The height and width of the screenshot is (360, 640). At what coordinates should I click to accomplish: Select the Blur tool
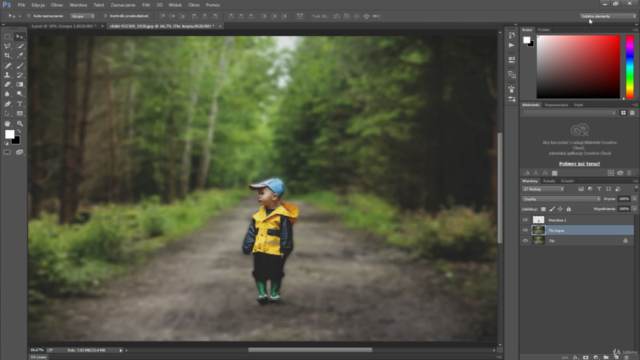7,94
